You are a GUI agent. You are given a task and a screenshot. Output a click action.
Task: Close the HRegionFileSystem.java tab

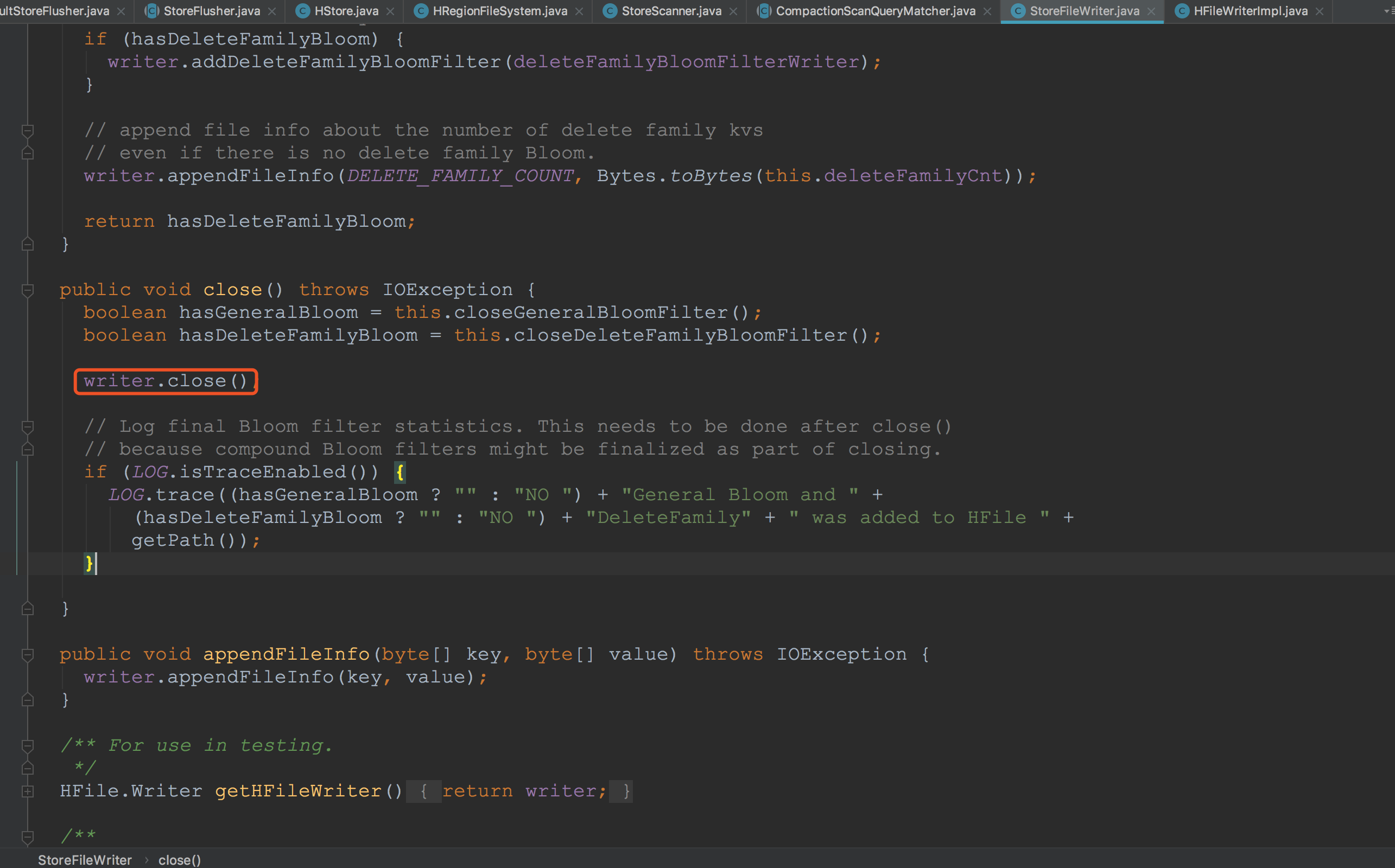pos(579,11)
